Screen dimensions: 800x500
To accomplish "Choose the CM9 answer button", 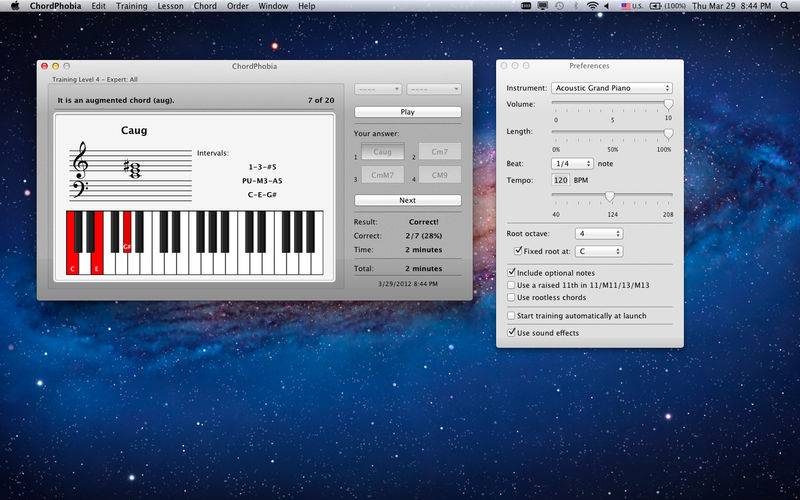I will [x=439, y=175].
